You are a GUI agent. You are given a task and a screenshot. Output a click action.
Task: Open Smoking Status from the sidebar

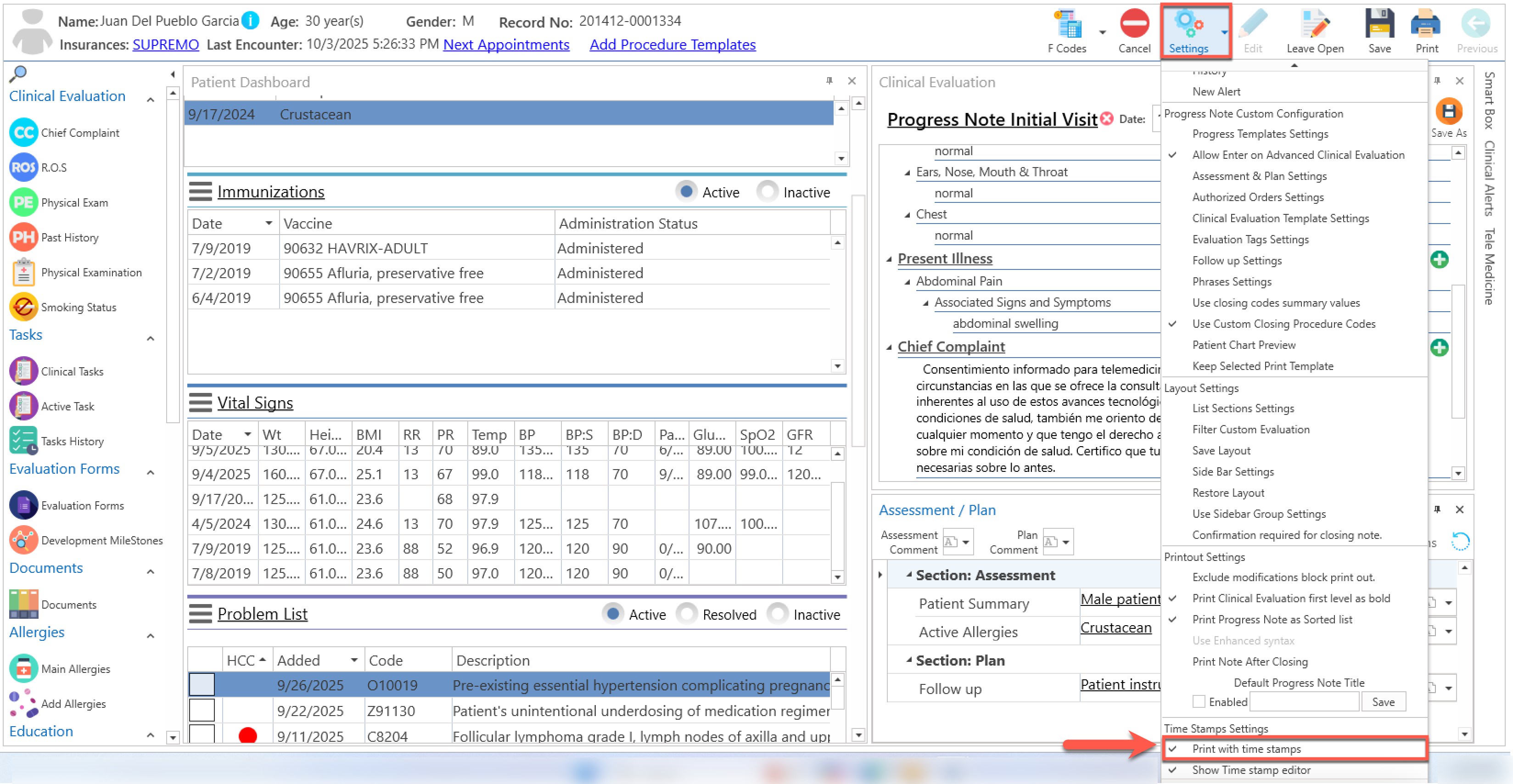(x=23, y=307)
